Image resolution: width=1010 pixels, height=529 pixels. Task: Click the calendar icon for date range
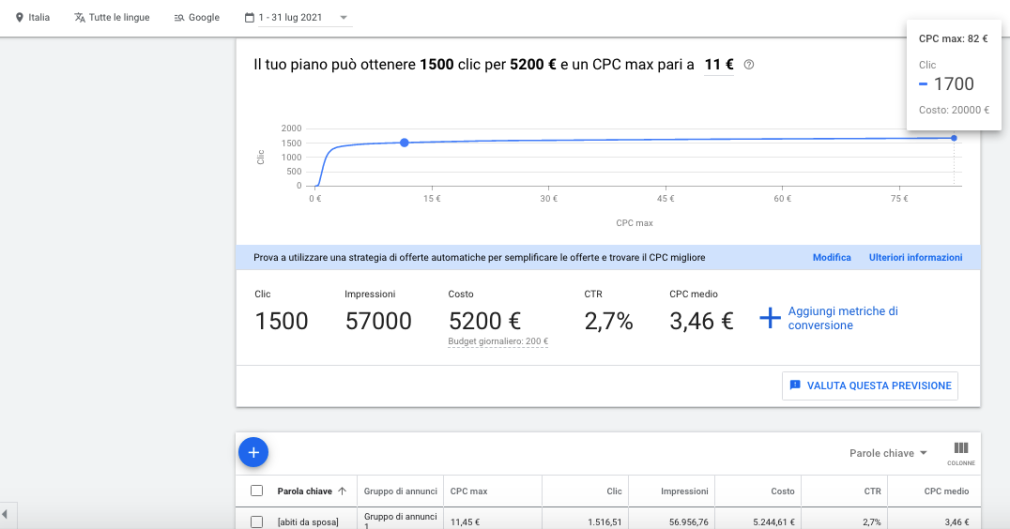click(250, 18)
